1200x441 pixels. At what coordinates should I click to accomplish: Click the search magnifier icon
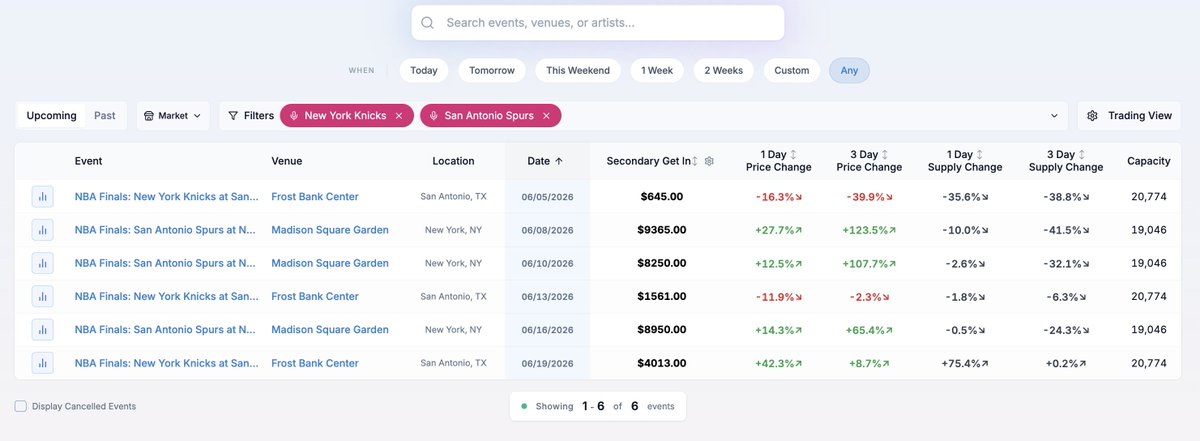click(x=428, y=23)
